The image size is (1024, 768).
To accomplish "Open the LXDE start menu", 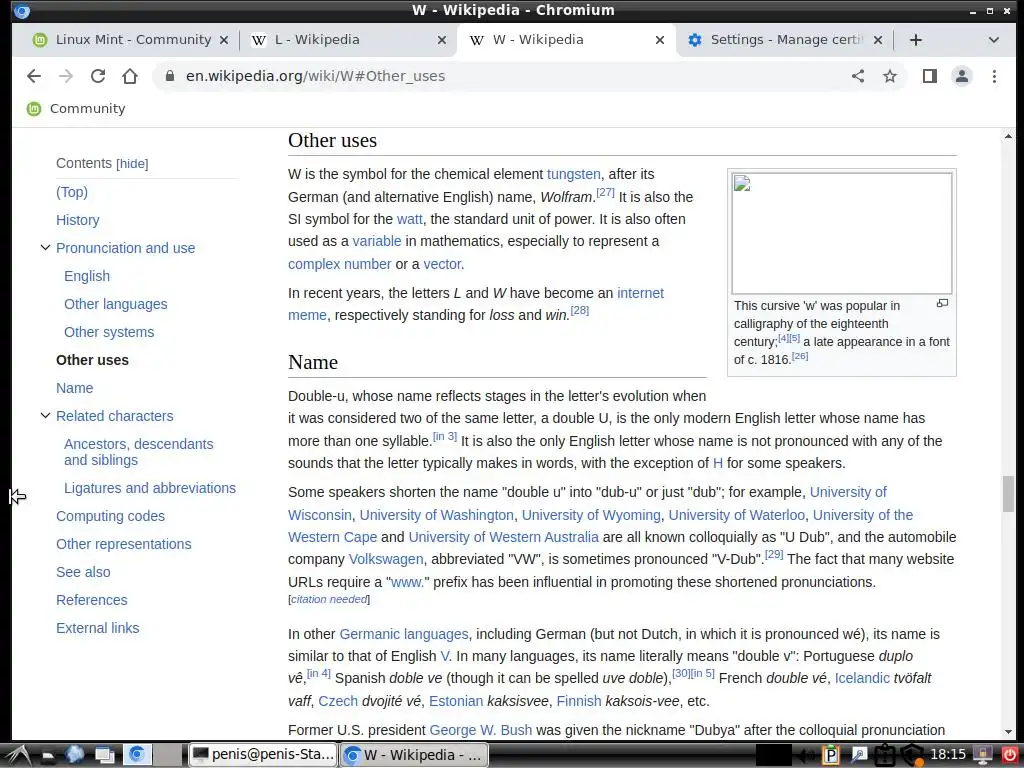I will click(18, 756).
